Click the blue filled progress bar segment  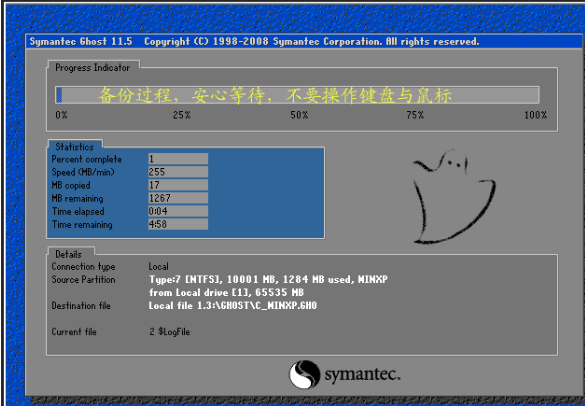point(59,95)
